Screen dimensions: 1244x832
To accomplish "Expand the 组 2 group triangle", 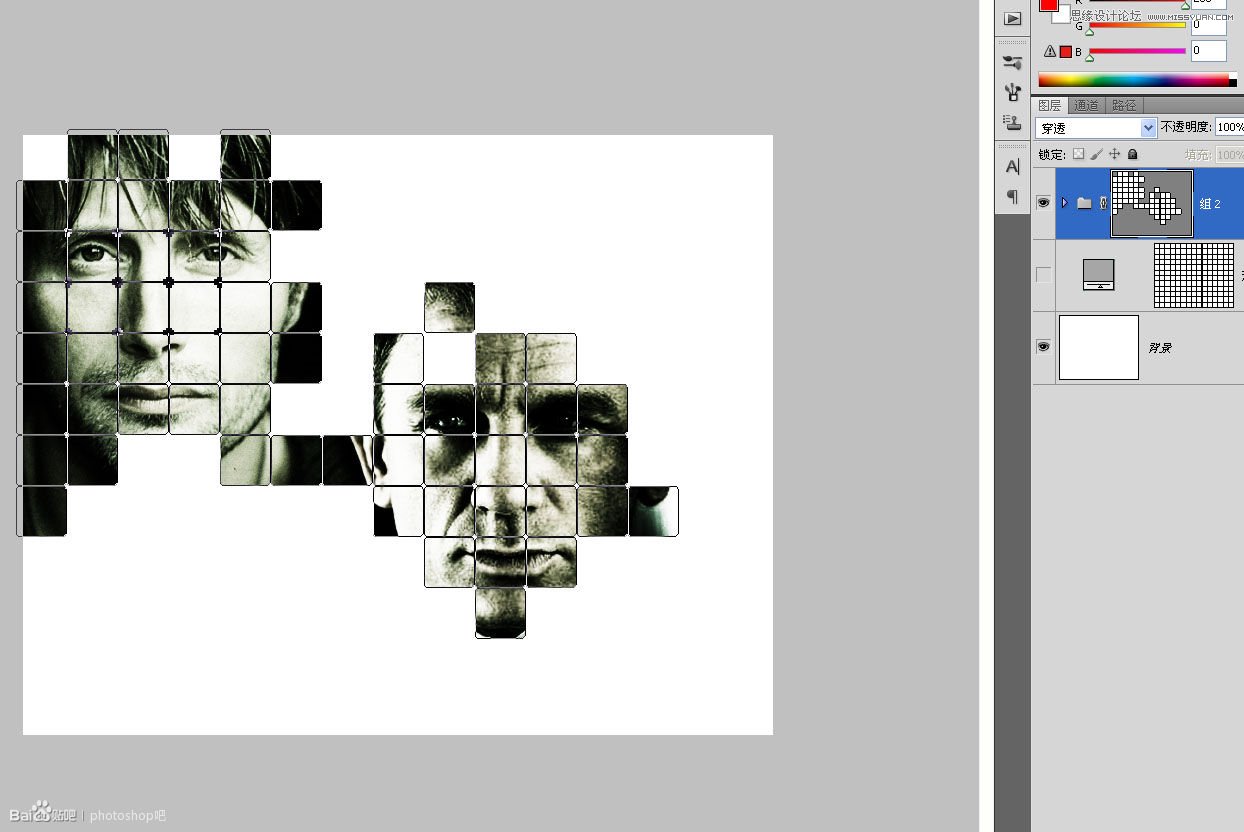I will pos(1064,203).
